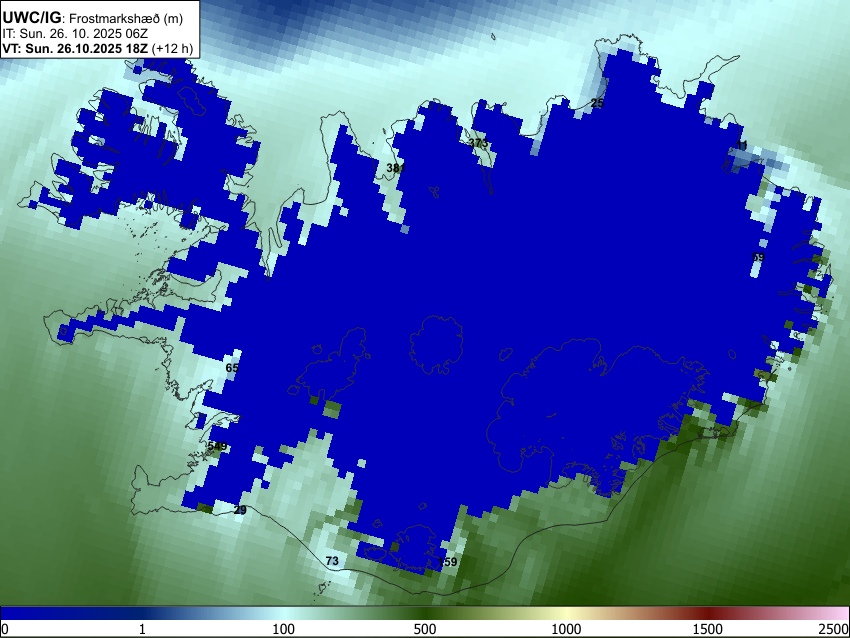Click the colorbar label 2500

[x=834, y=629]
